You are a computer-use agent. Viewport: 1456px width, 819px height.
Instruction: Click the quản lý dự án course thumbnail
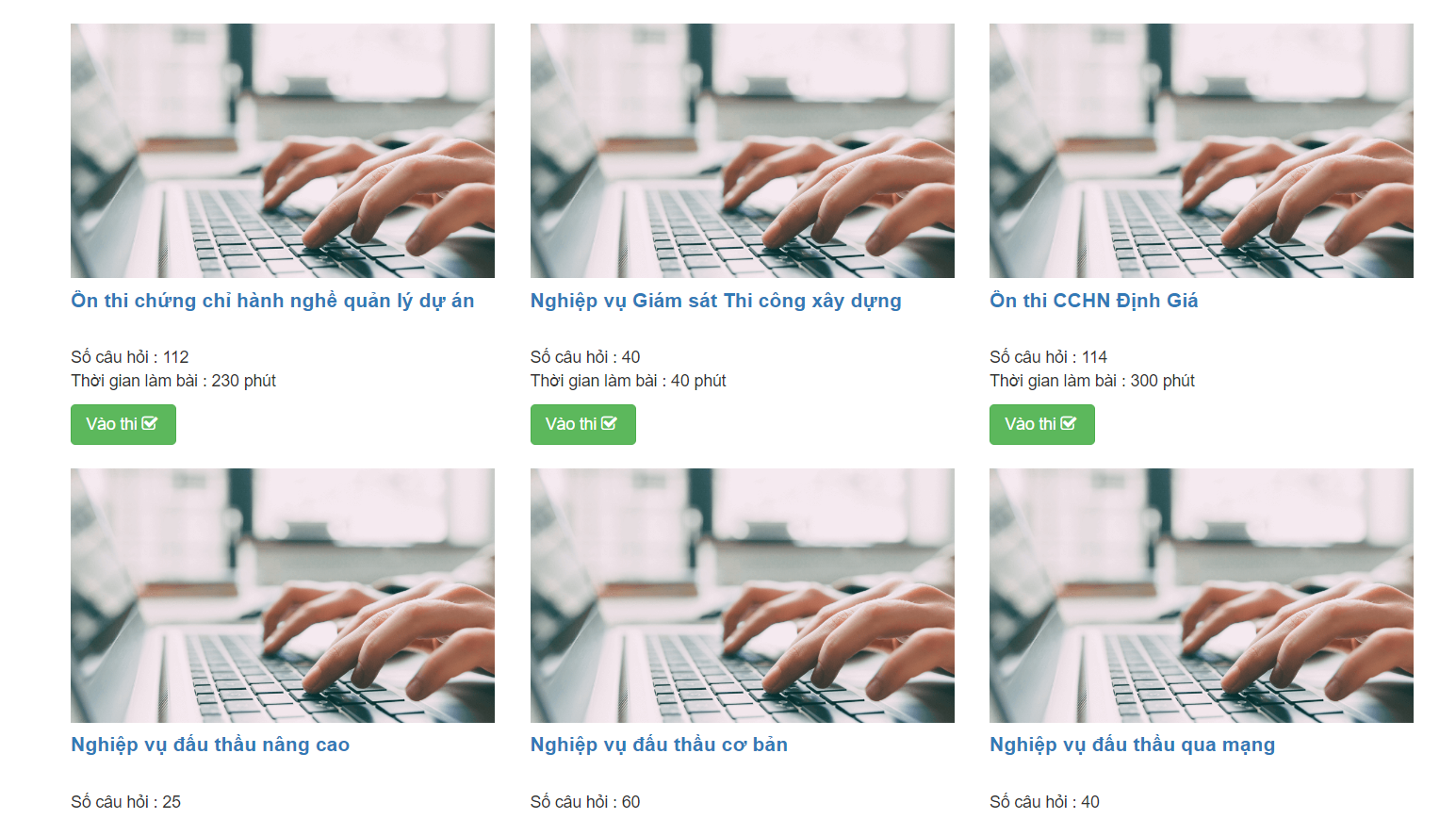(283, 151)
